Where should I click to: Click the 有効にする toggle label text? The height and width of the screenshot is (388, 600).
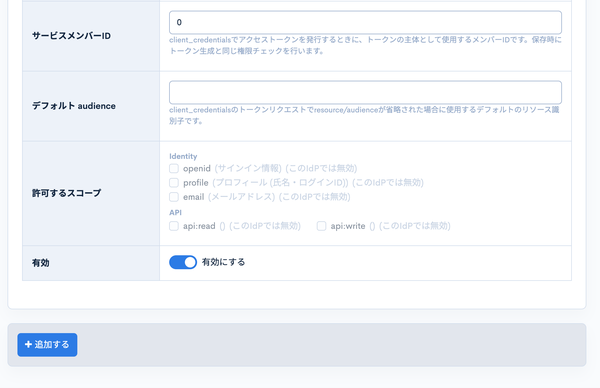pyautogui.click(x=223, y=262)
